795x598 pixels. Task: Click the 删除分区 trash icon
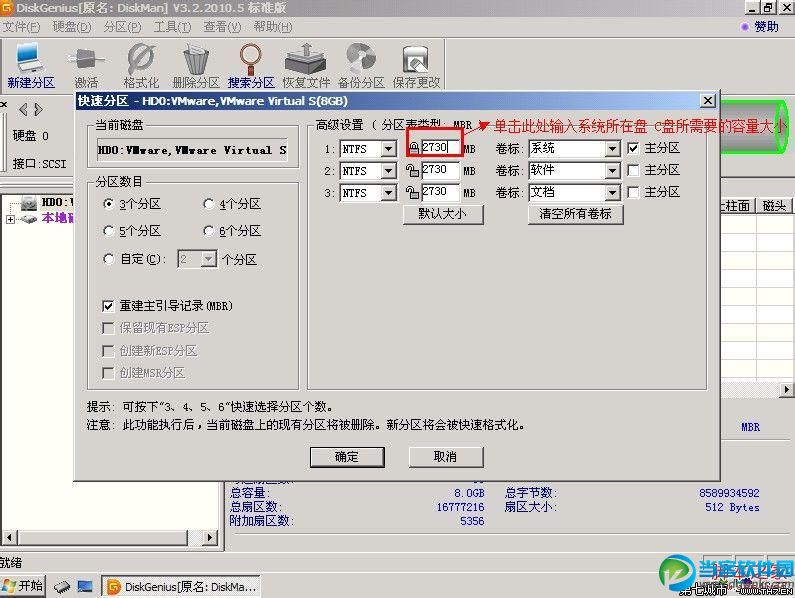pyautogui.click(x=196, y=65)
